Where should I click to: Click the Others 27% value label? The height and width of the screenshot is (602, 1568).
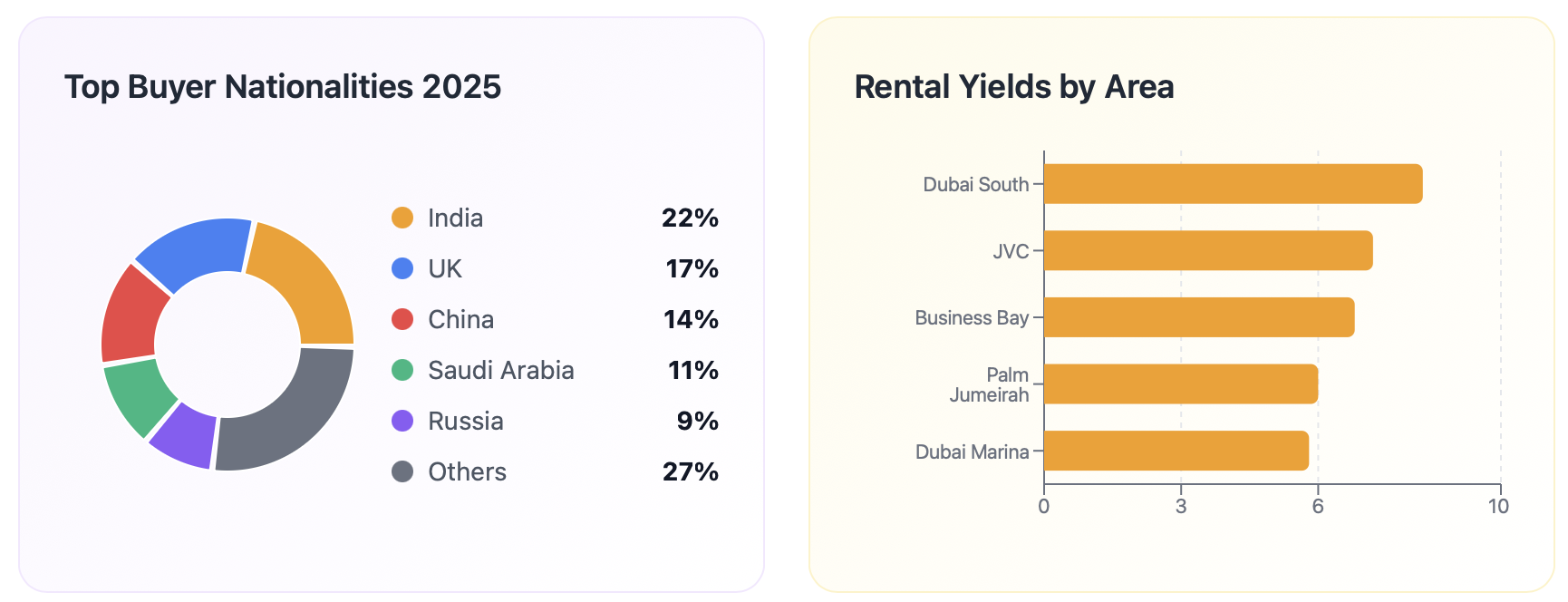[690, 471]
